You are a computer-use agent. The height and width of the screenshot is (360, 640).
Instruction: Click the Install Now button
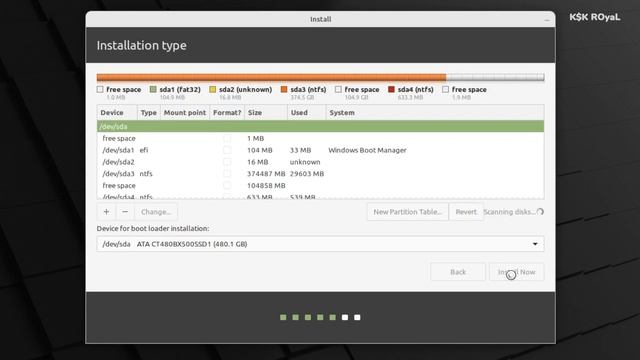[x=516, y=272]
